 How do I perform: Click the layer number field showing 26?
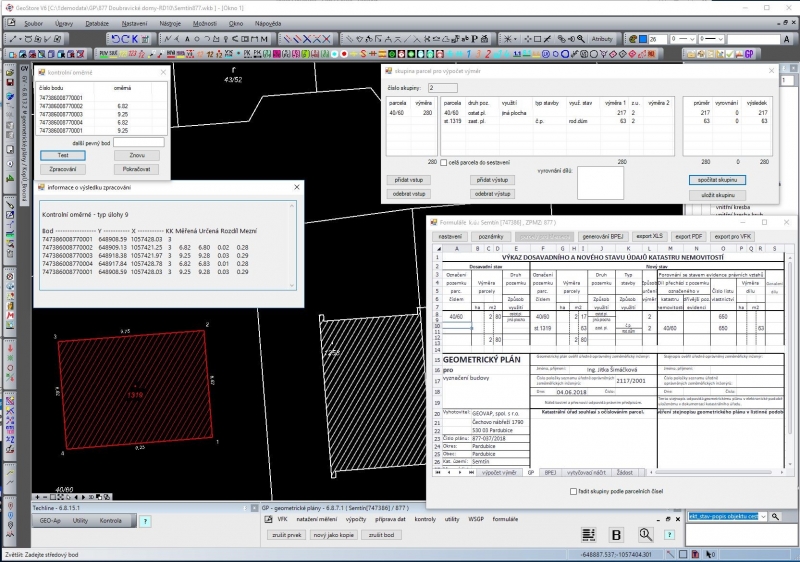pos(658,39)
